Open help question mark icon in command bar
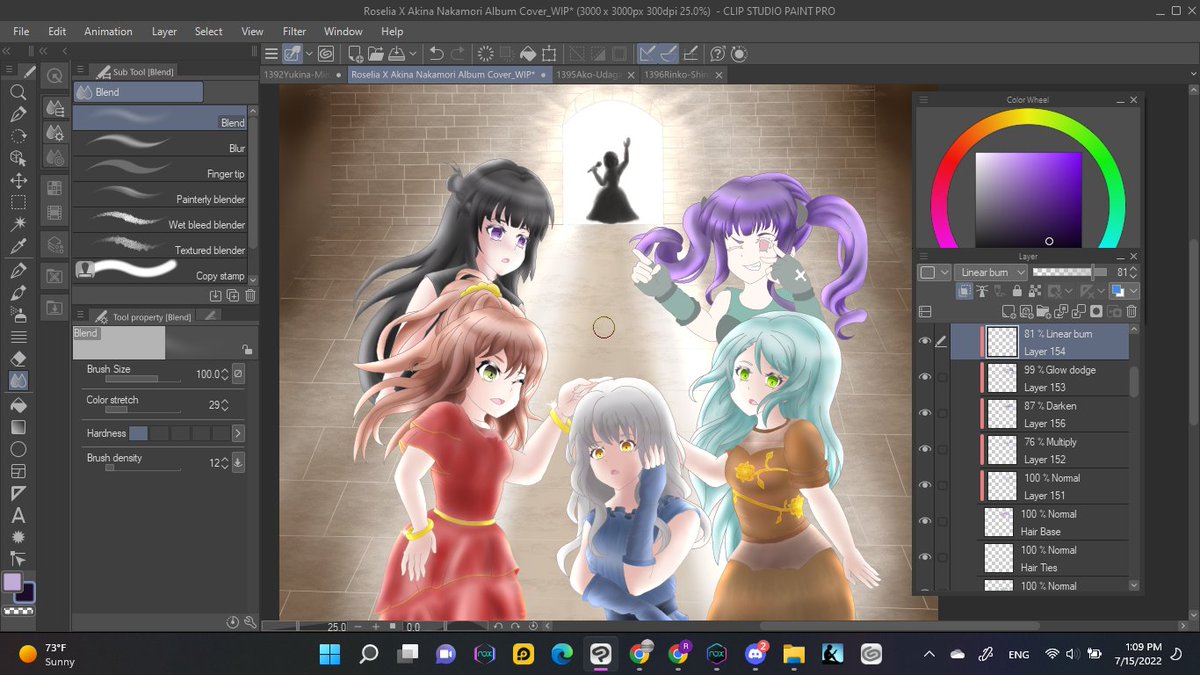1200x675 pixels. point(717,53)
